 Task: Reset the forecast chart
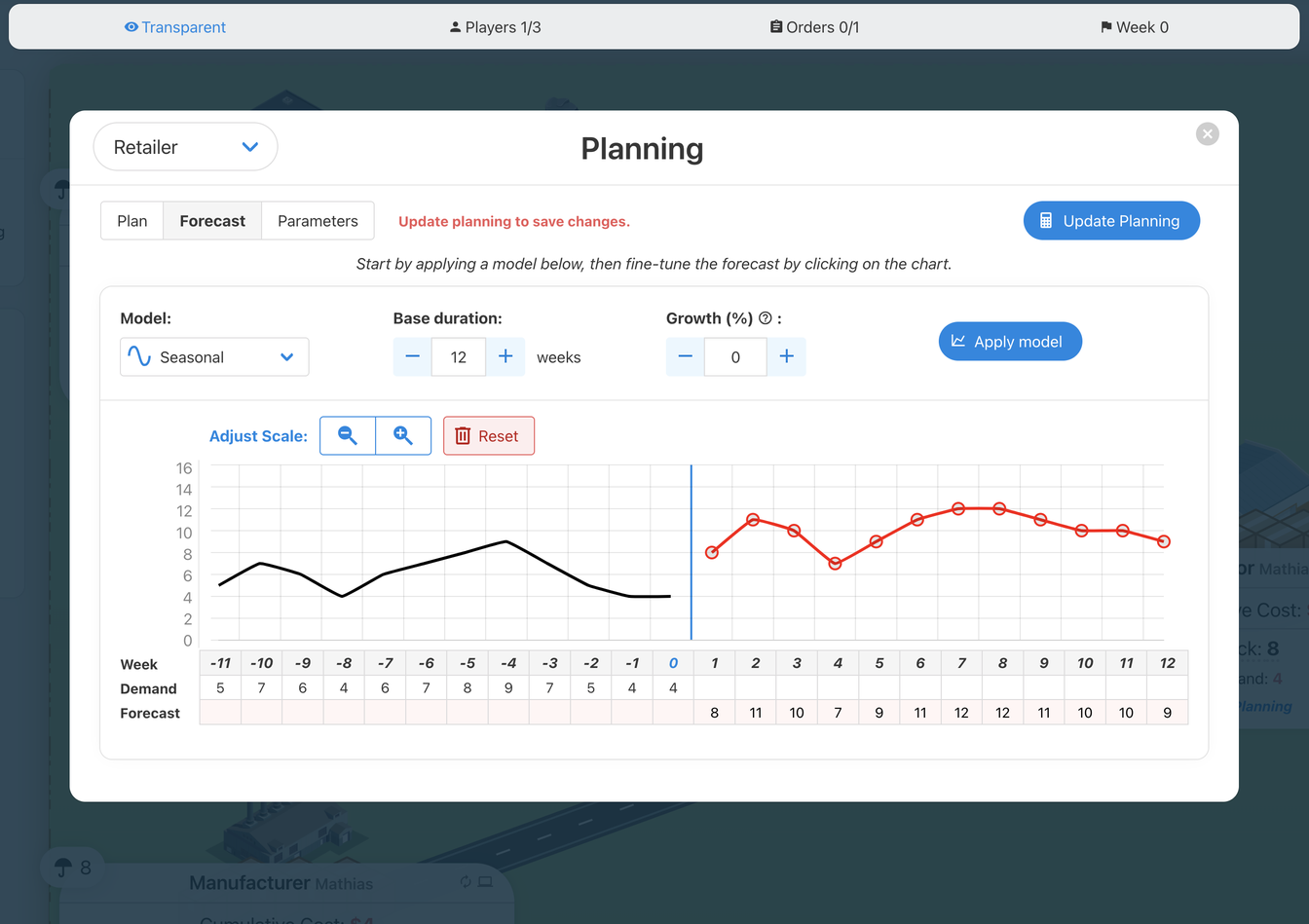489,436
